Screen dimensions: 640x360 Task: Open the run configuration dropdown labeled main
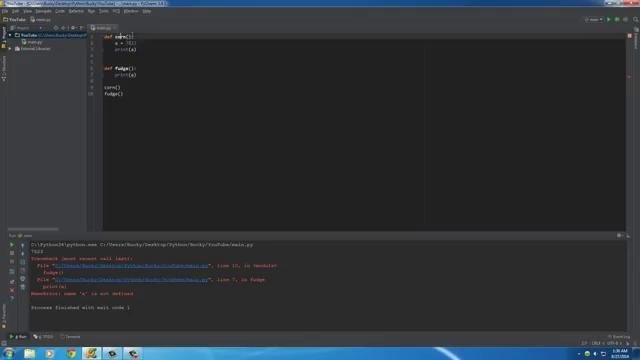coord(593,20)
